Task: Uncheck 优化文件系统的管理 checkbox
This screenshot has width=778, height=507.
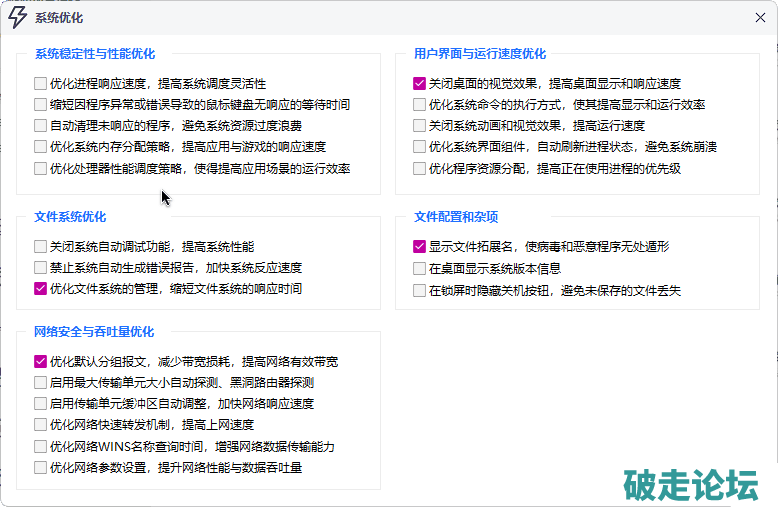Action: point(40,288)
